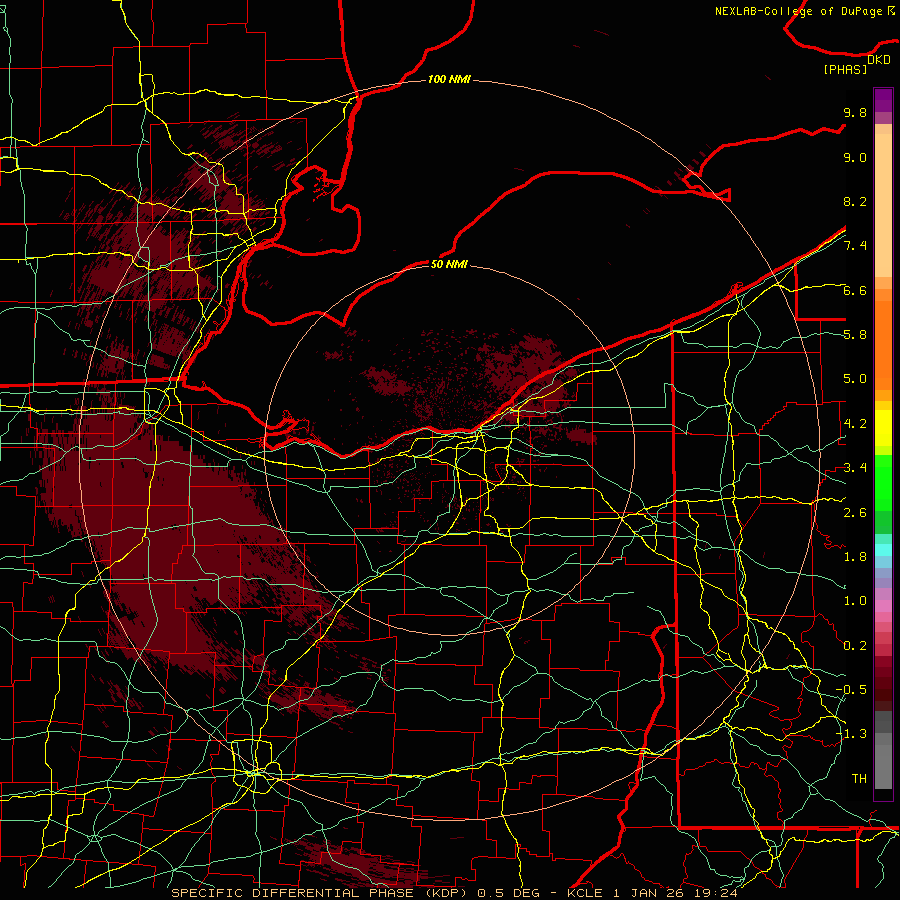Click the 9.0 scale value

pos(855,157)
